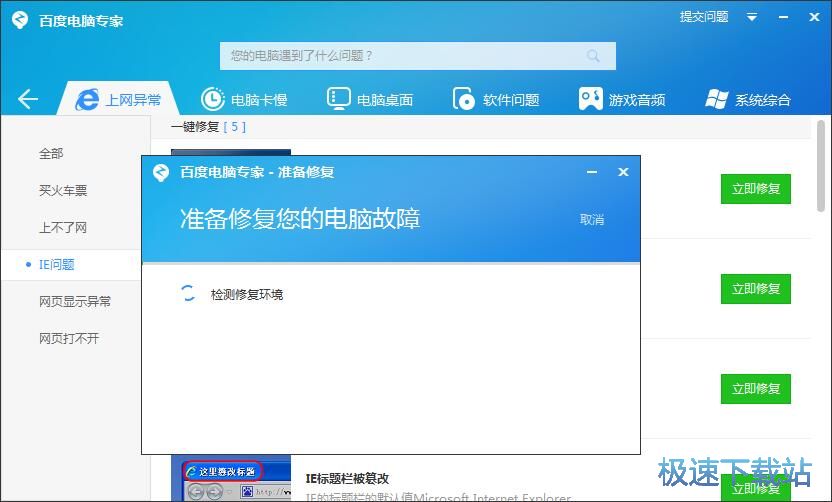This screenshot has width=832, height=502.
Task: Switch to 上网异常 tab
Action: pyautogui.click(x=118, y=99)
